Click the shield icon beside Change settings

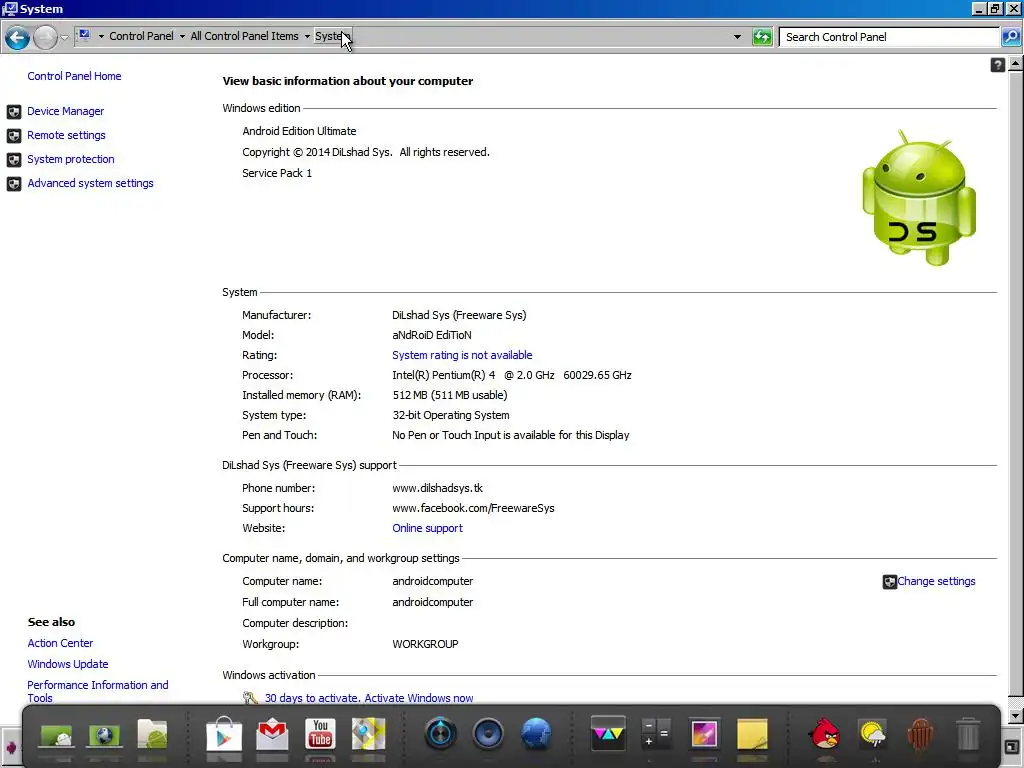coord(889,582)
